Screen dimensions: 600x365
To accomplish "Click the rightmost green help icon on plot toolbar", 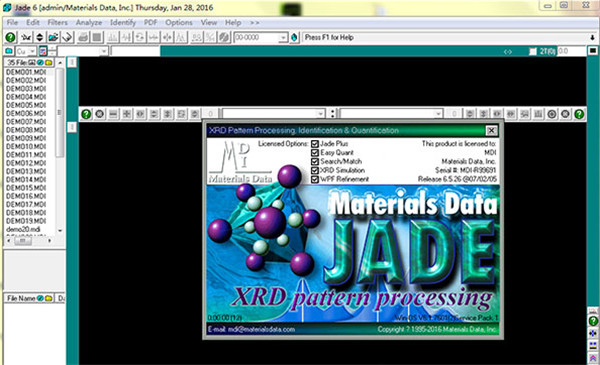I will click(x=579, y=114).
